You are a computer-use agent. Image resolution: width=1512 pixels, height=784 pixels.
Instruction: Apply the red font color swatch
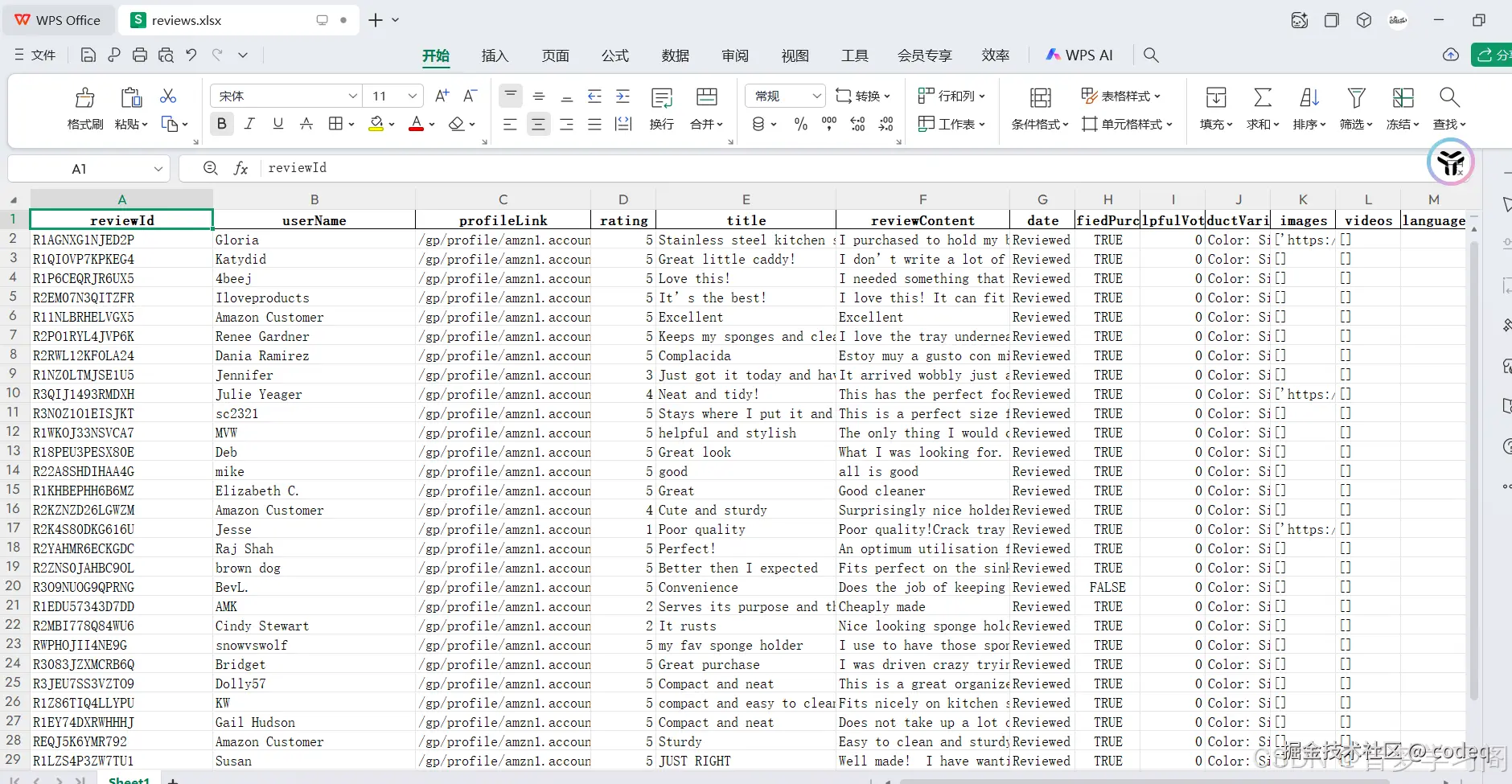(x=417, y=124)
